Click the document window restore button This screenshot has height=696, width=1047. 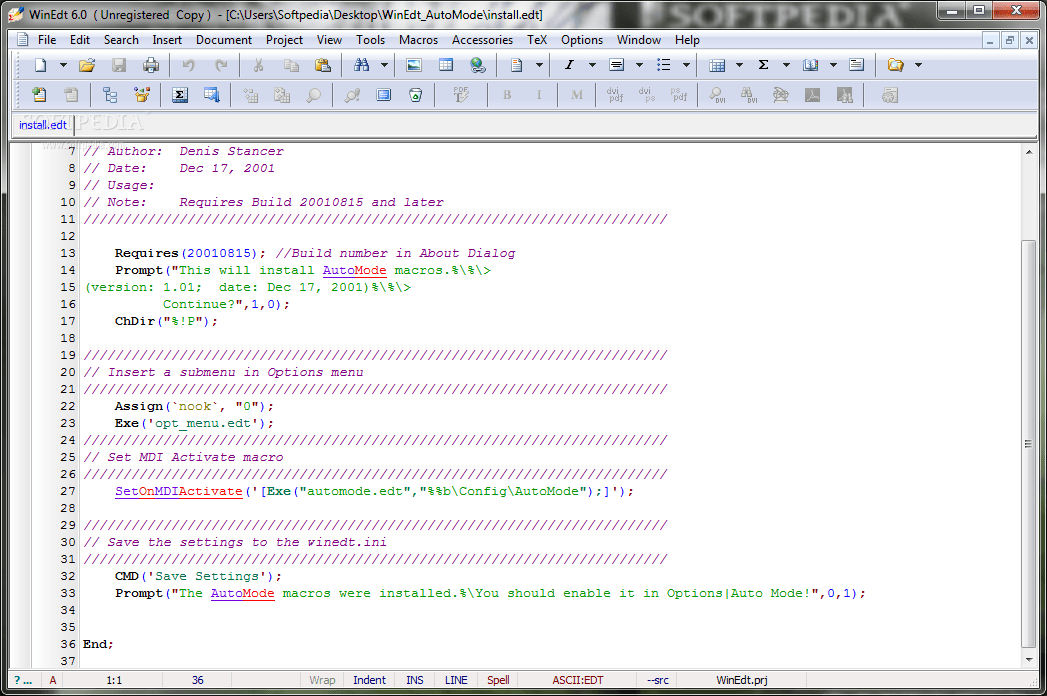(x=1010, y=41)
